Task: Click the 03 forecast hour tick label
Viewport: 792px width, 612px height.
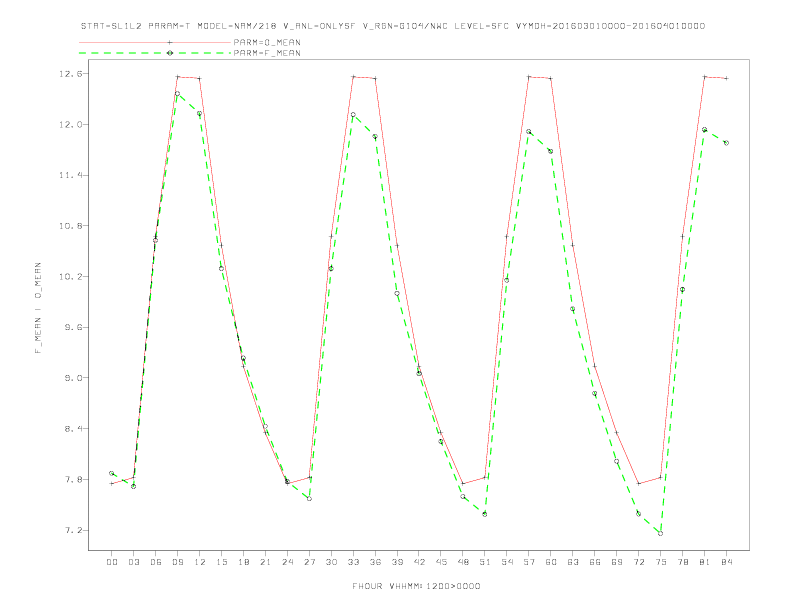Action: click(133, 562)
